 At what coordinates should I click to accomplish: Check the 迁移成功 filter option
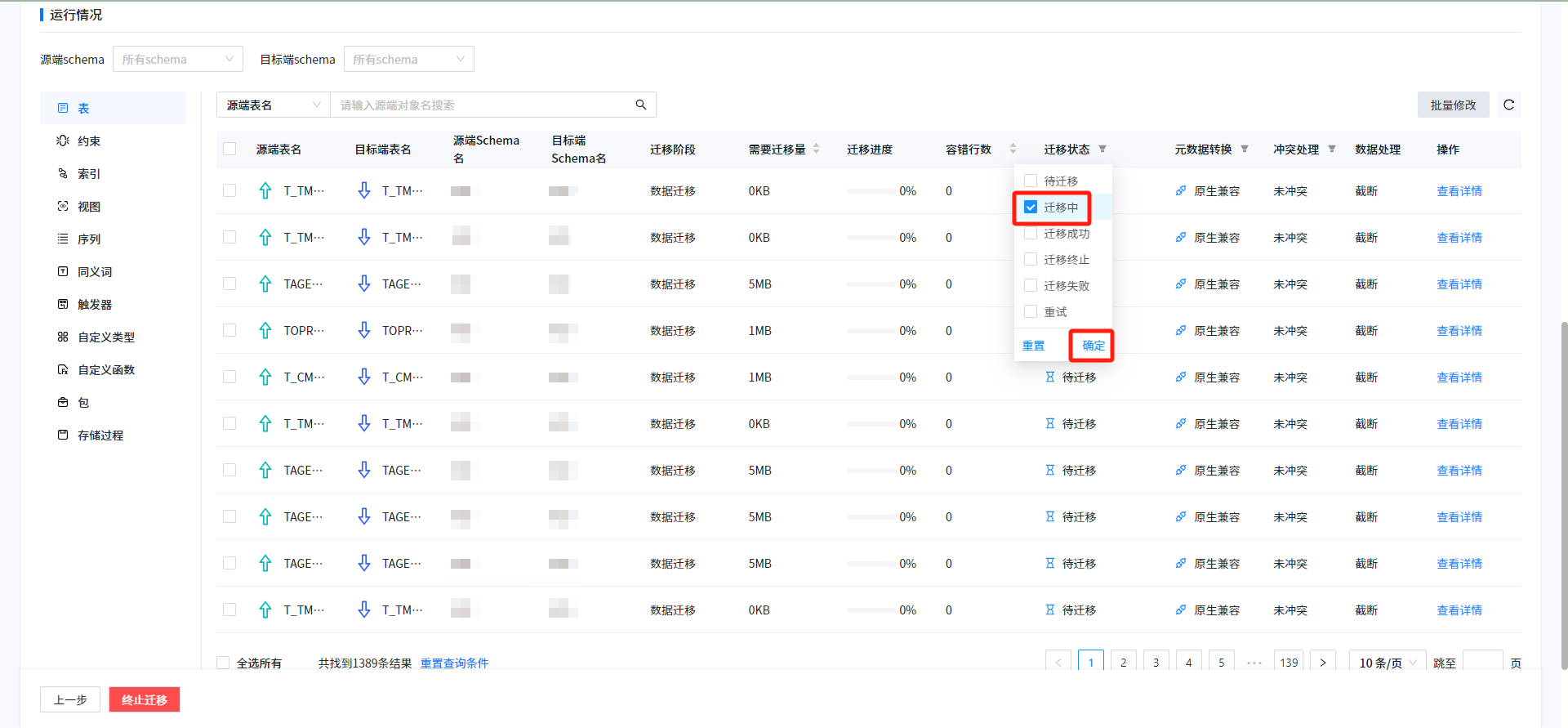click(x=1031, y=233)
